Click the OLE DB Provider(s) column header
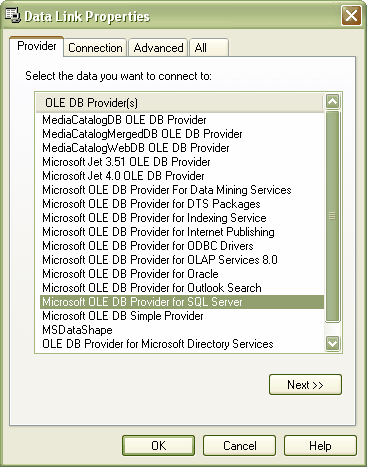The height and width of the screenshot is (467, 367). coord(179,103)
